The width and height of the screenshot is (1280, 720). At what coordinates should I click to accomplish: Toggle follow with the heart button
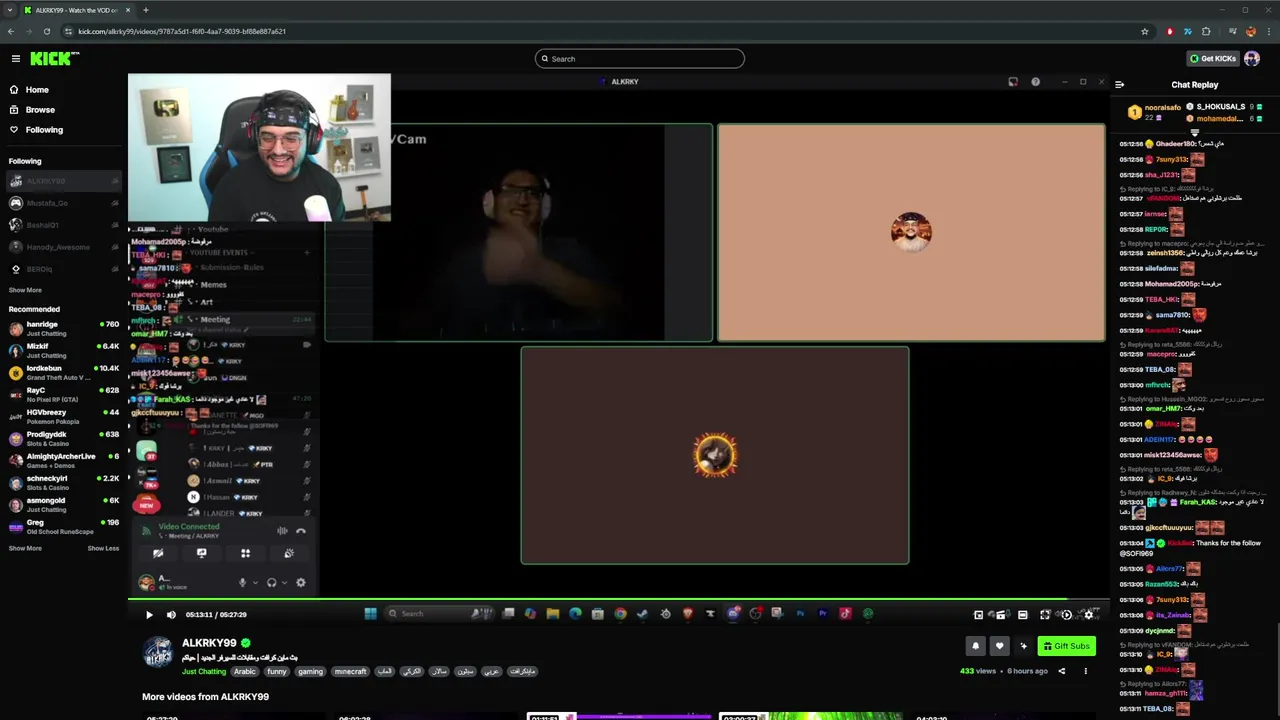[x=999, y=646]
